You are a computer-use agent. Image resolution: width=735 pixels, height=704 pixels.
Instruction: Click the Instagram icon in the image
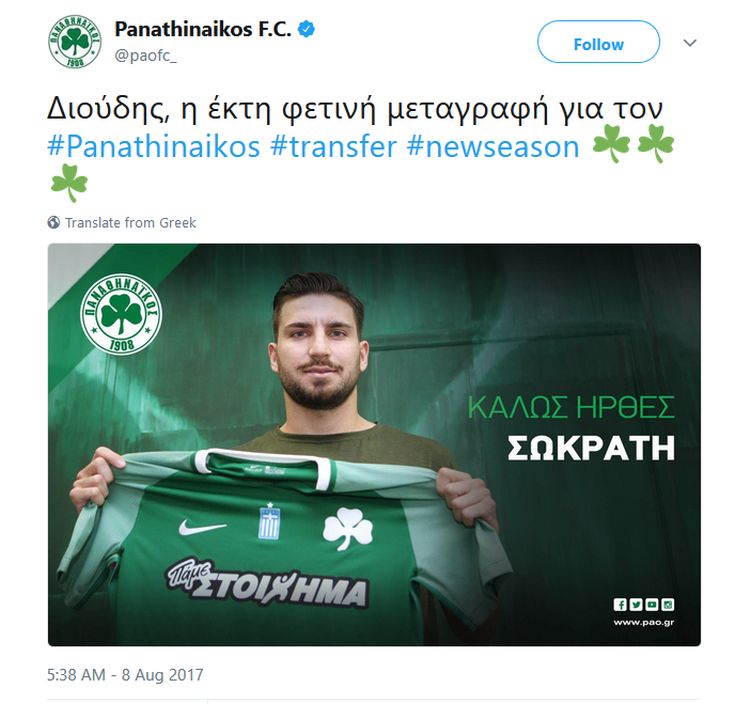click(668, 604)
